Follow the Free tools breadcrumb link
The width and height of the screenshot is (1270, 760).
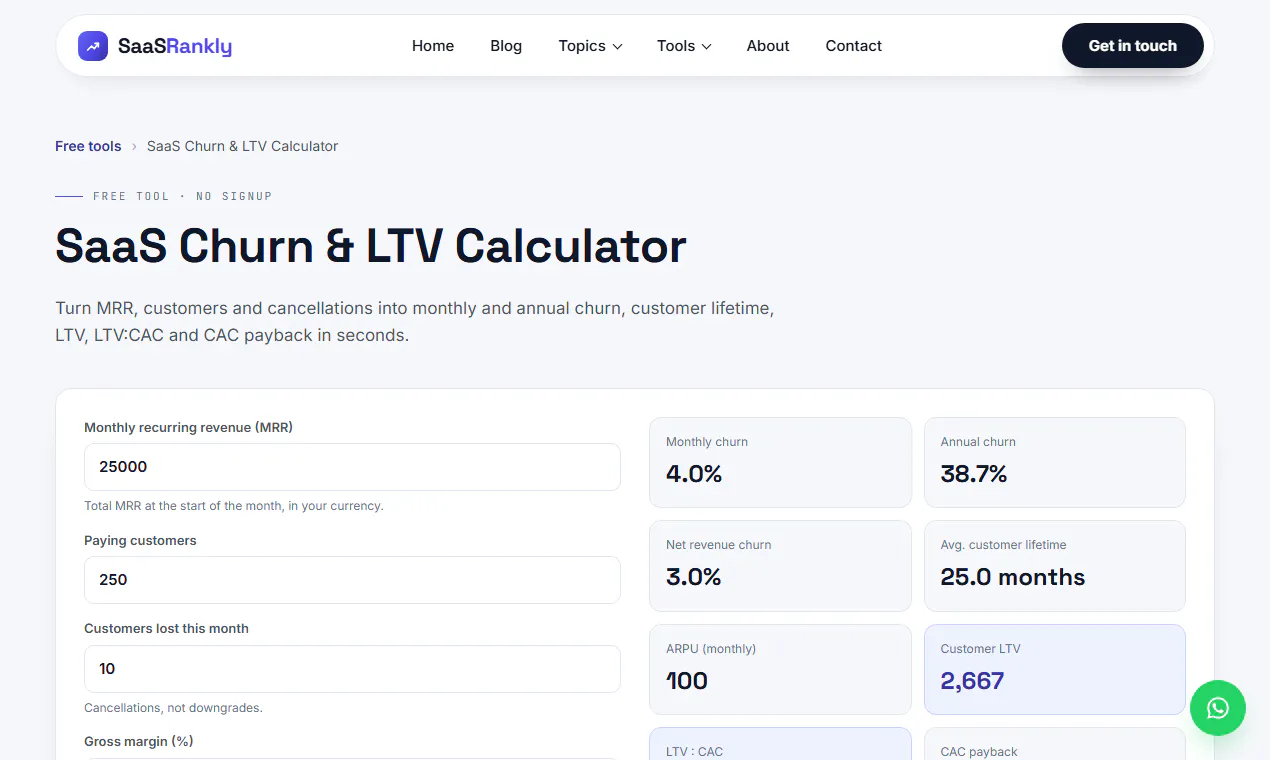point(88,146)
